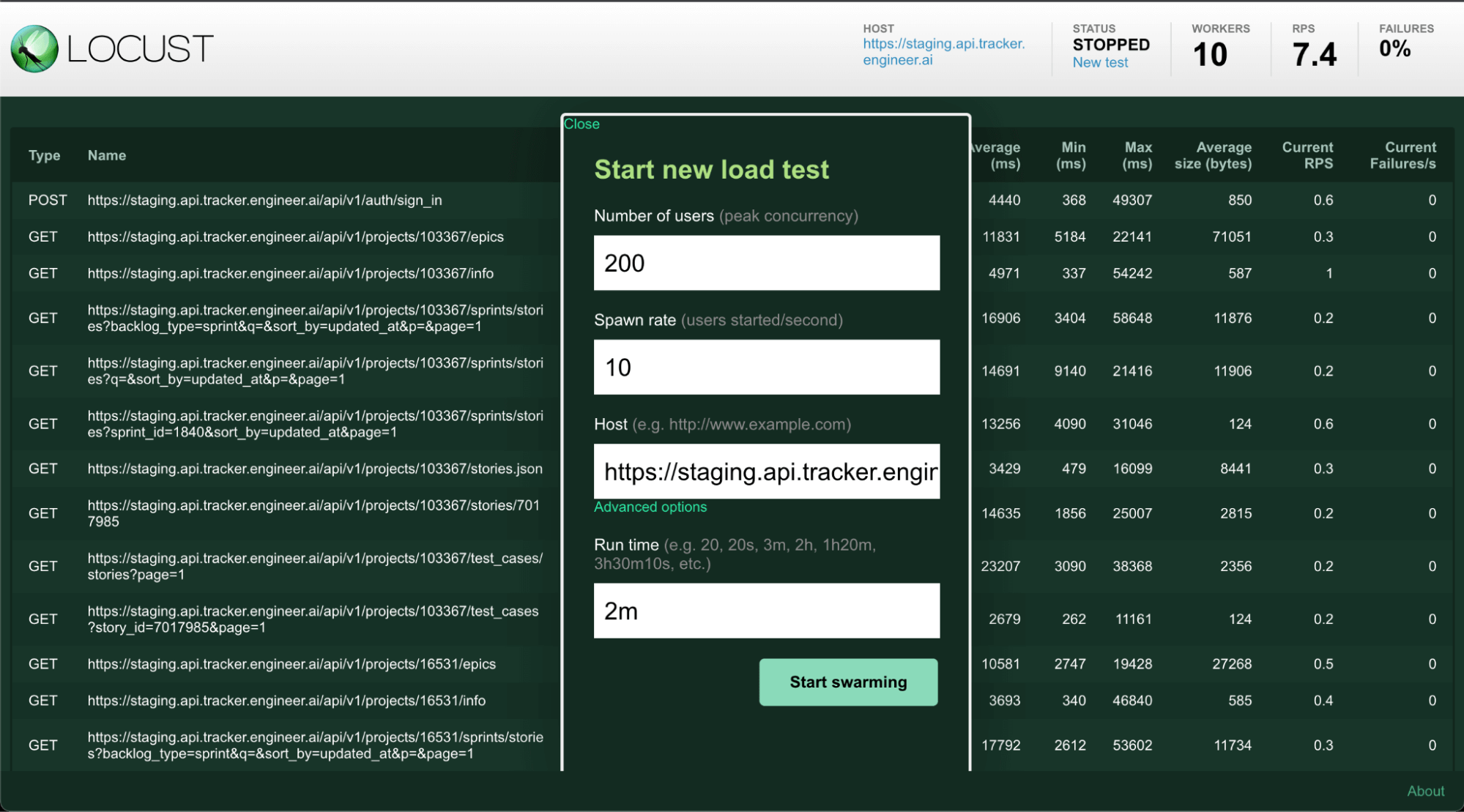Viewport: 1464px width, 812px height.
Task: Sort table by Type column header
Action: (x=45, y=155)
